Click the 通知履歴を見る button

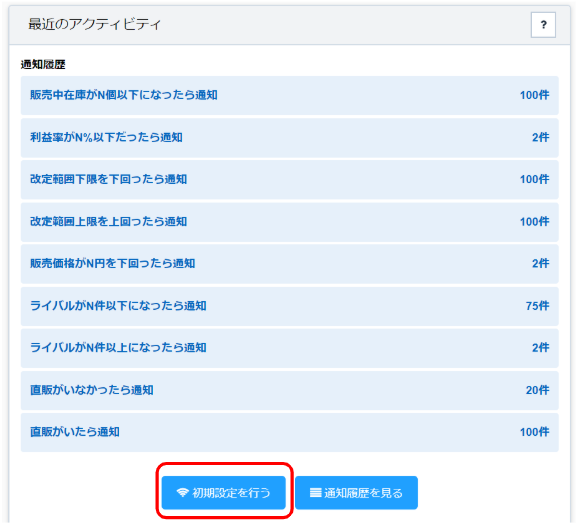[356, 493]
